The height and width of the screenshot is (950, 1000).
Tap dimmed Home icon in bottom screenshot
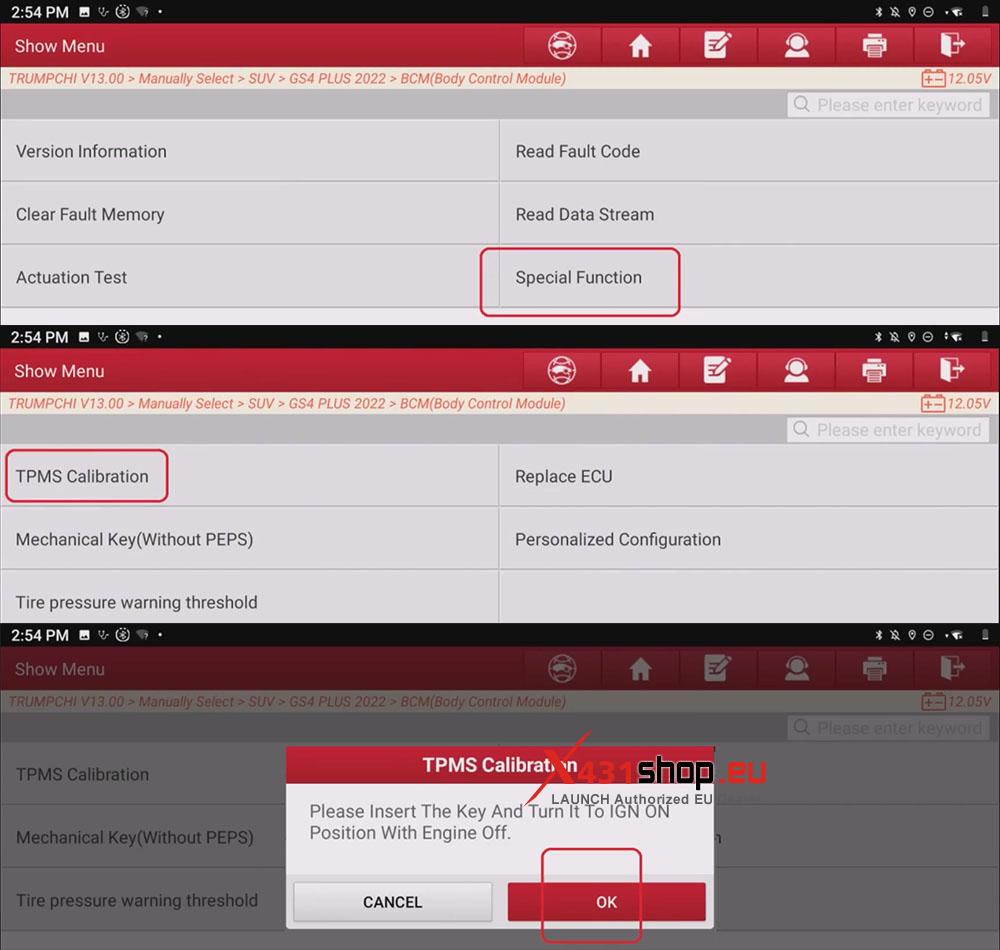click(640, 669)
